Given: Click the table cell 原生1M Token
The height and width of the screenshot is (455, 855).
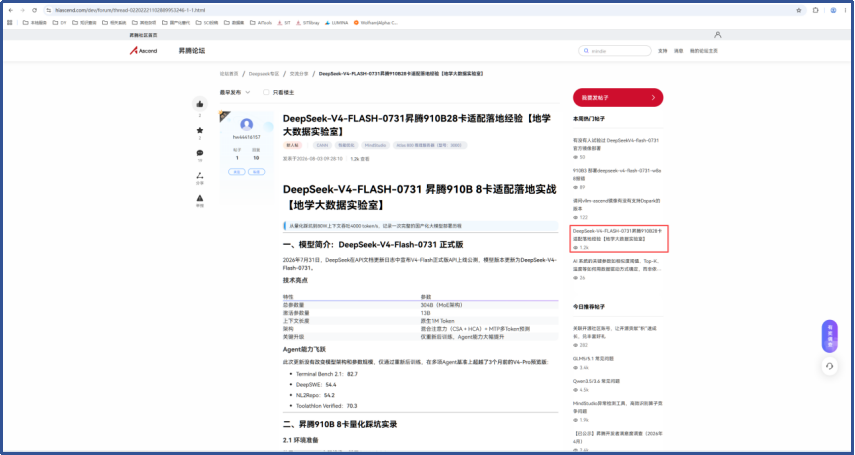Looking at the screenshot, I should click(x=437, y=321).
